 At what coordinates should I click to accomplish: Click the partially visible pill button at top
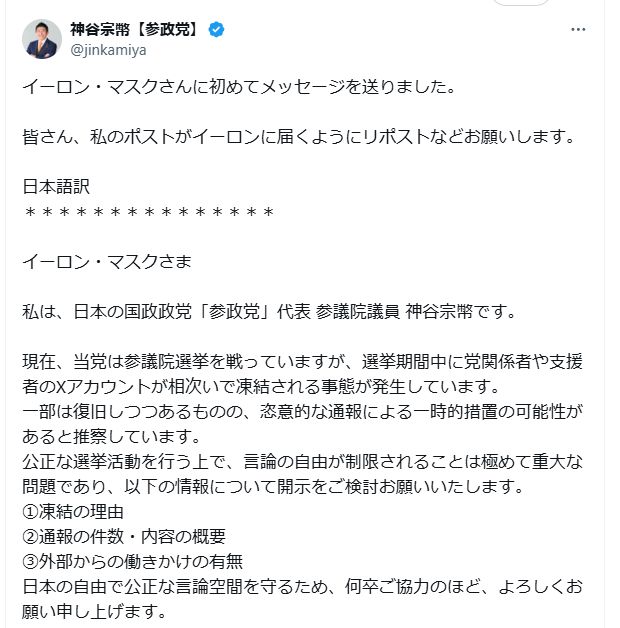tap(521, 2)
